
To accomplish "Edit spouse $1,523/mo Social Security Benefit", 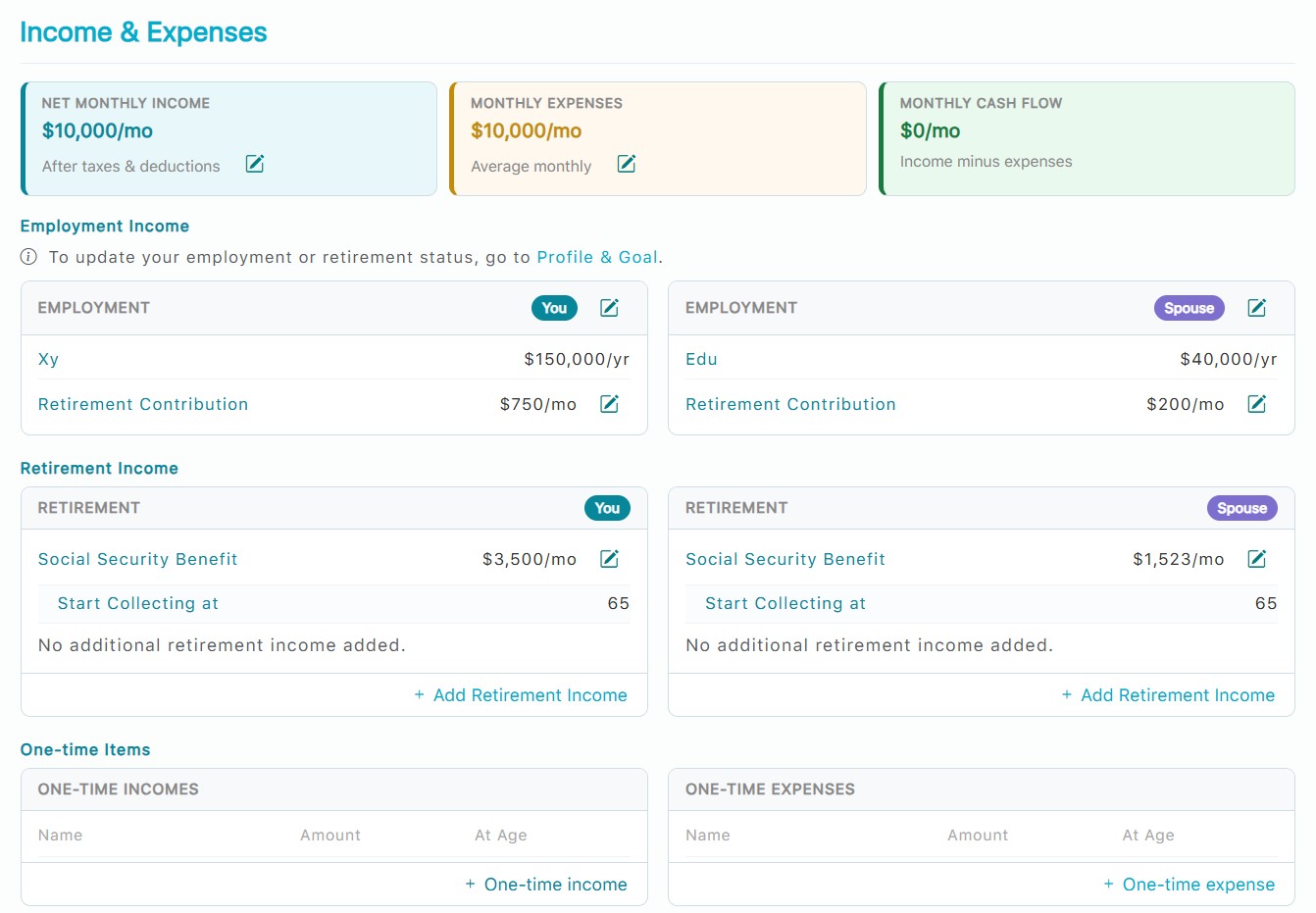I will click(1257, 559).
